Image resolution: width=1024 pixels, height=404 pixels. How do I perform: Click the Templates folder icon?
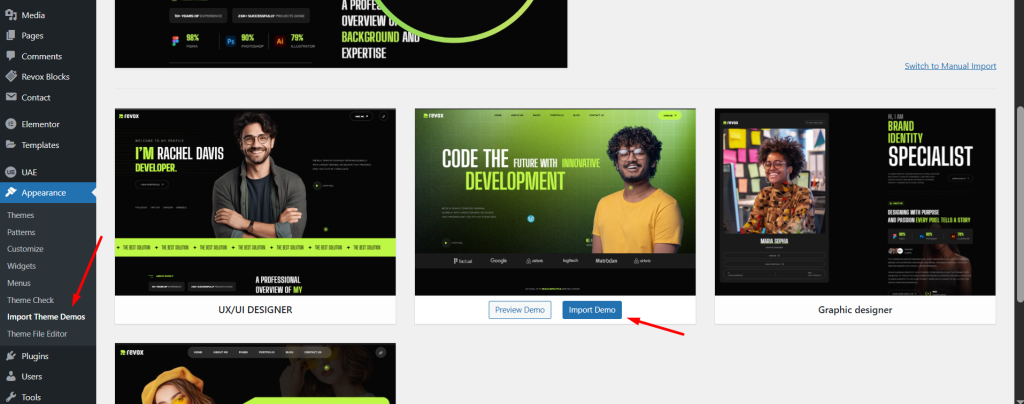coord(10,145)
